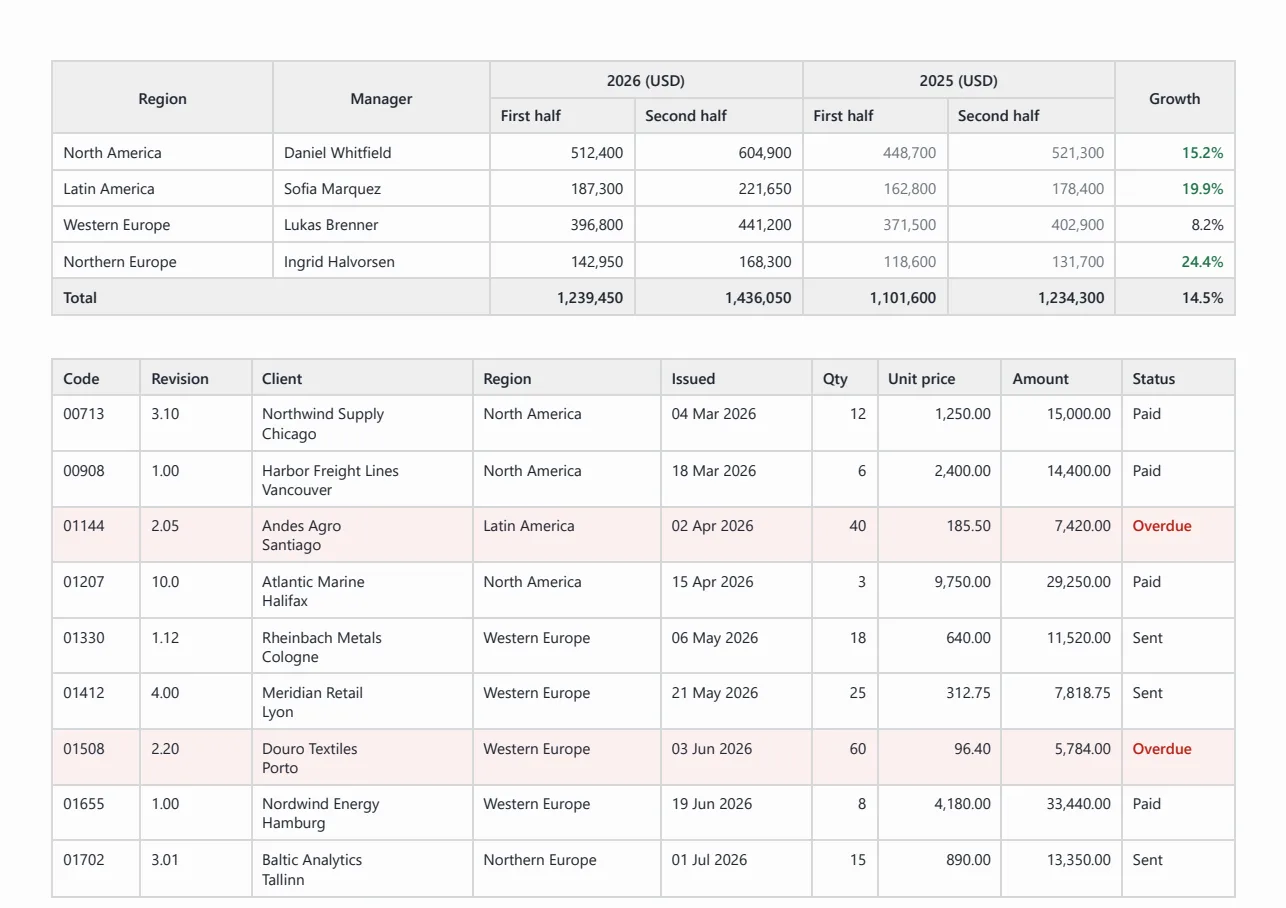Select the Douro Textiles client cell
Screen dimensions: 1286x908
tap(362, 758)
